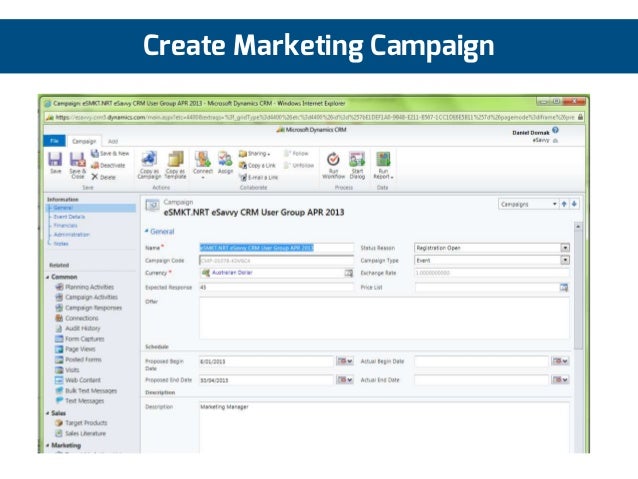Choose Save & New in ribbon
Screen dimensions: 638x479
coord(110,153)
